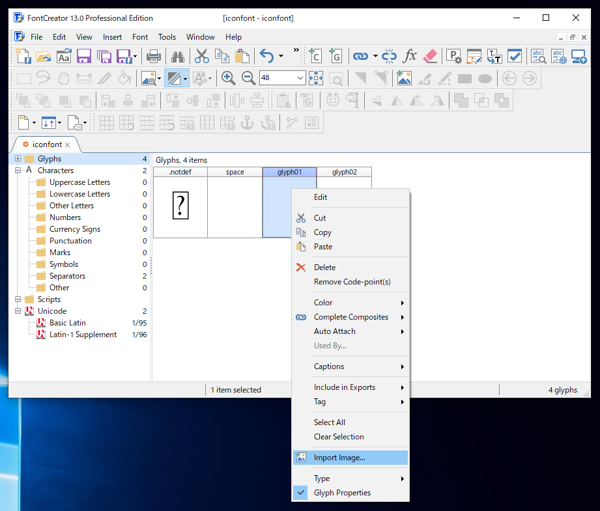Select the glyph02 glyph cell

pyautogui.click(x=344, y=177)
